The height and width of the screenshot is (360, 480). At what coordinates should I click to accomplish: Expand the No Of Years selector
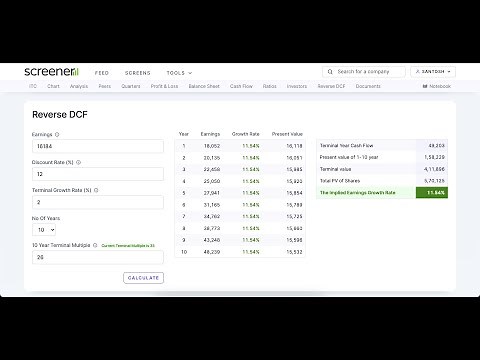pos(44,230)
